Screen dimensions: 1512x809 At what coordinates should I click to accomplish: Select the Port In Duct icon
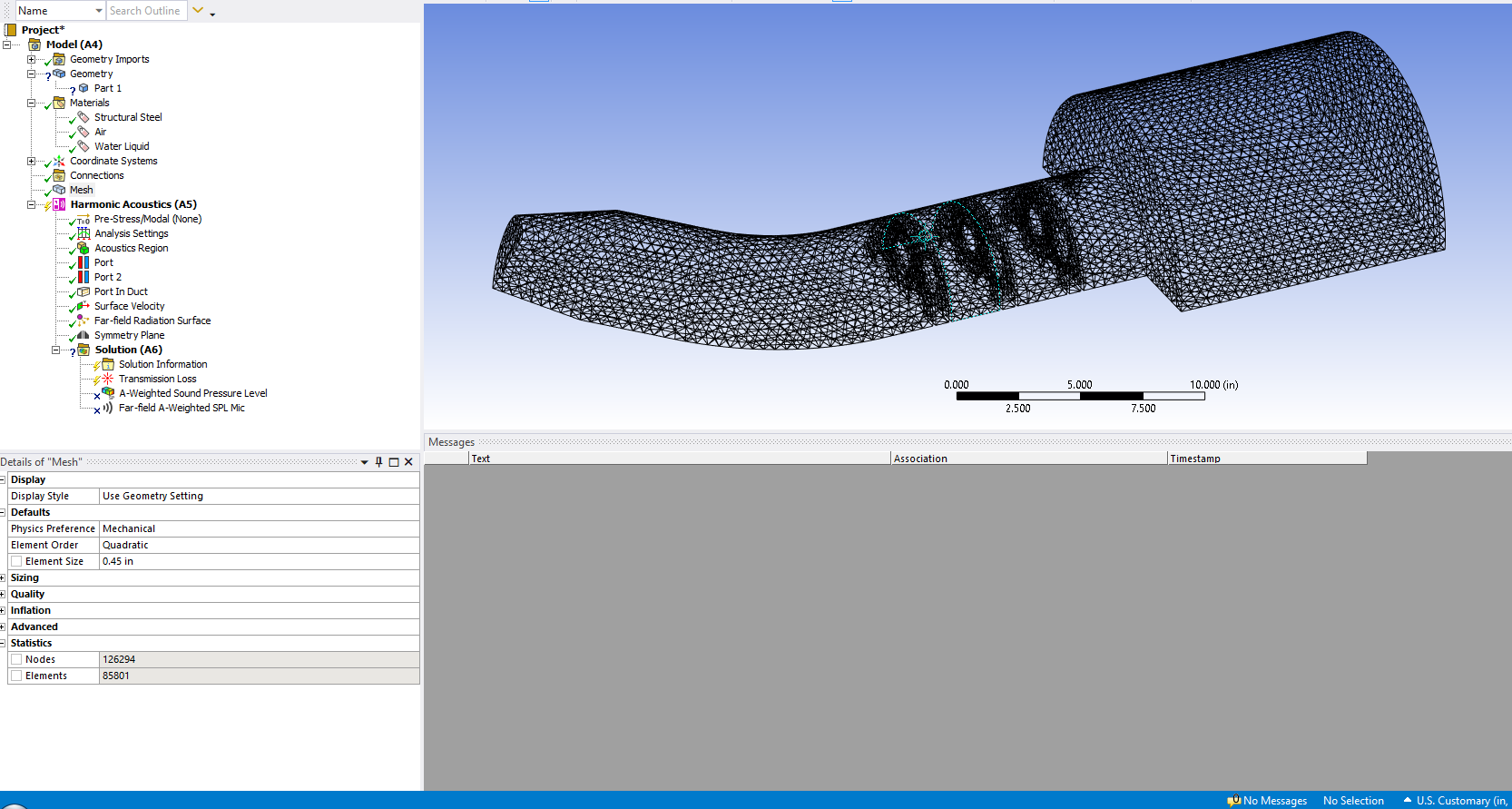[83, 291]
